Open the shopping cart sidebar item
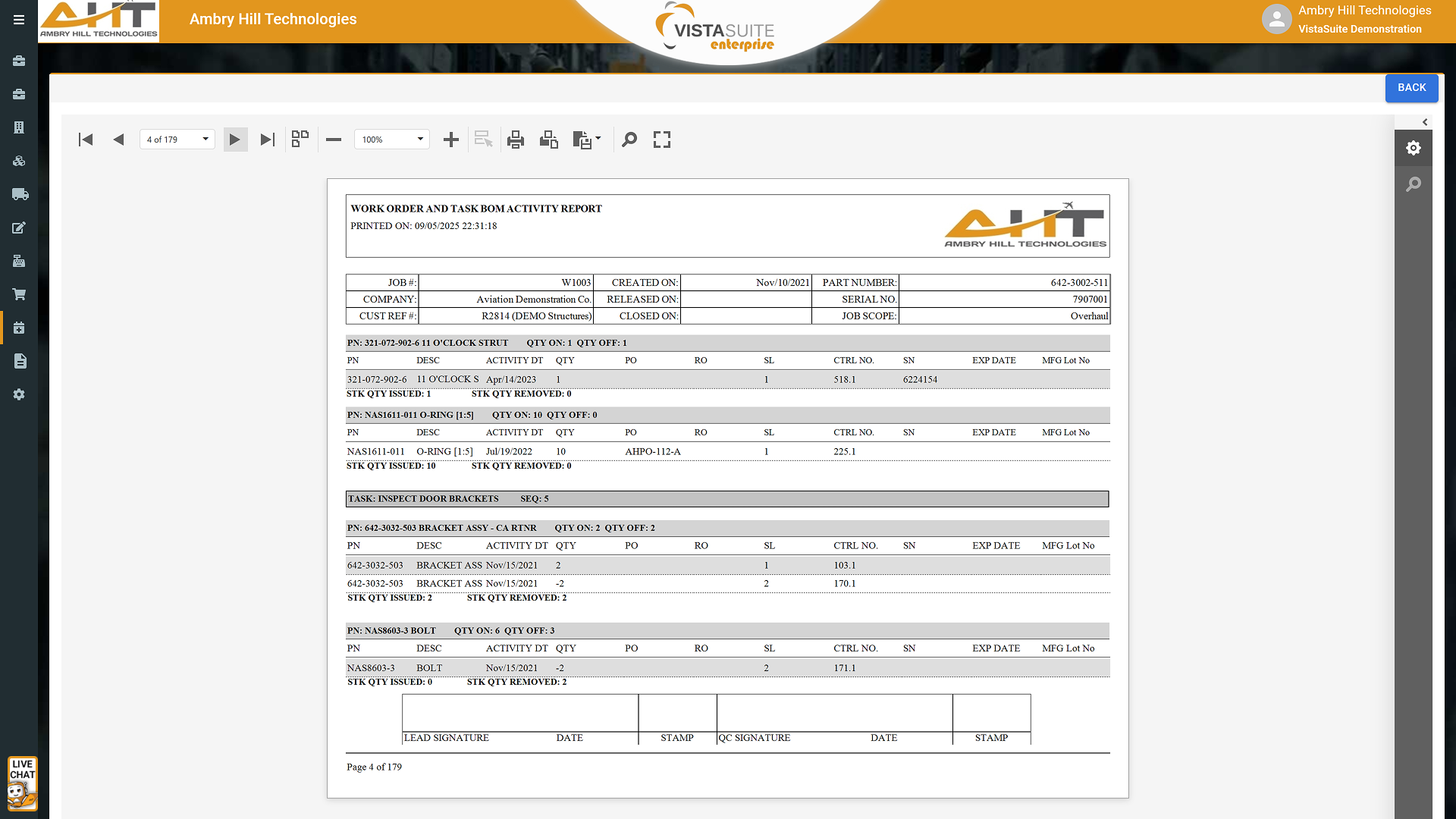The height and width of the screenshot is (819, 1456). [19, 294]
